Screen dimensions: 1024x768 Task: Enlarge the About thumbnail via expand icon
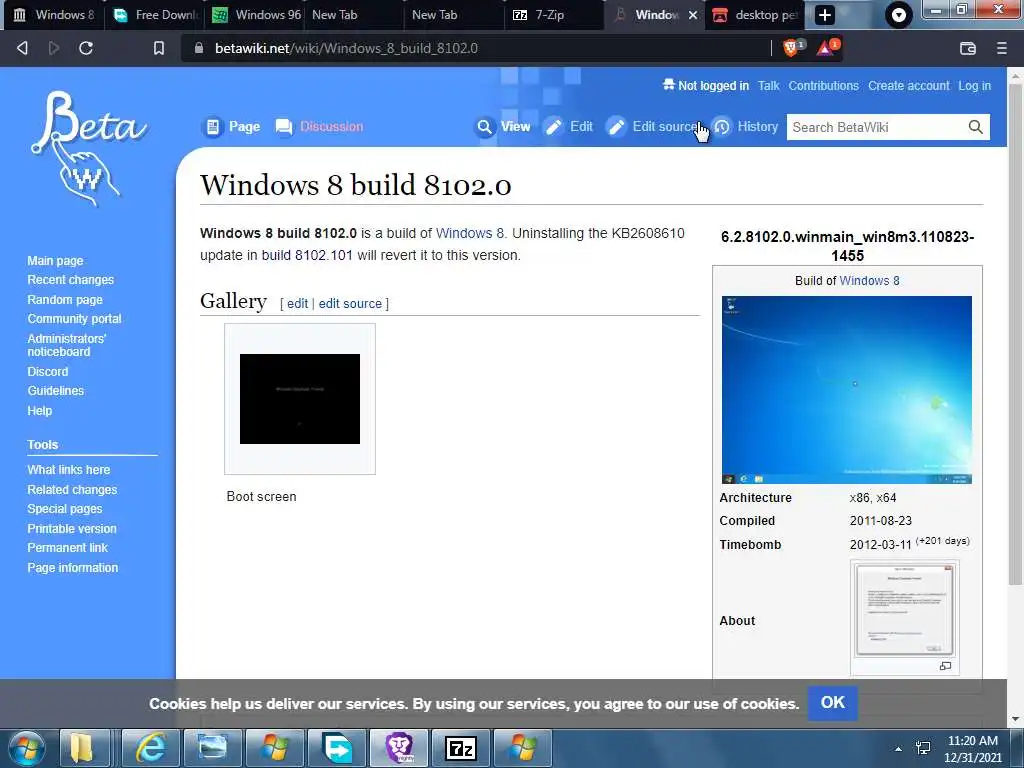[x=945, y=666]
